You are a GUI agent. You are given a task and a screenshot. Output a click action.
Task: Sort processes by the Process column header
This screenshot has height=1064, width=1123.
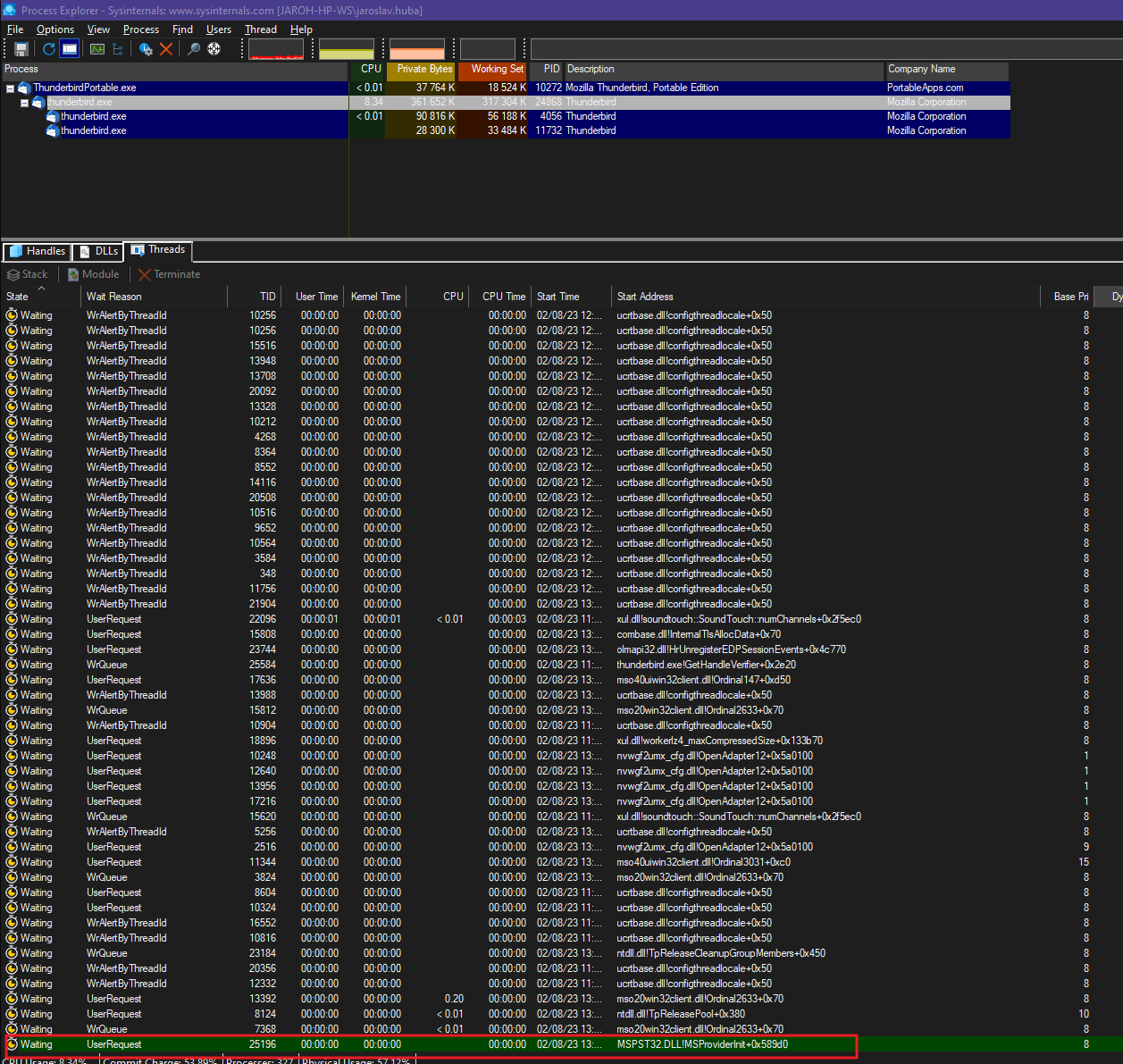pos(175,70)
